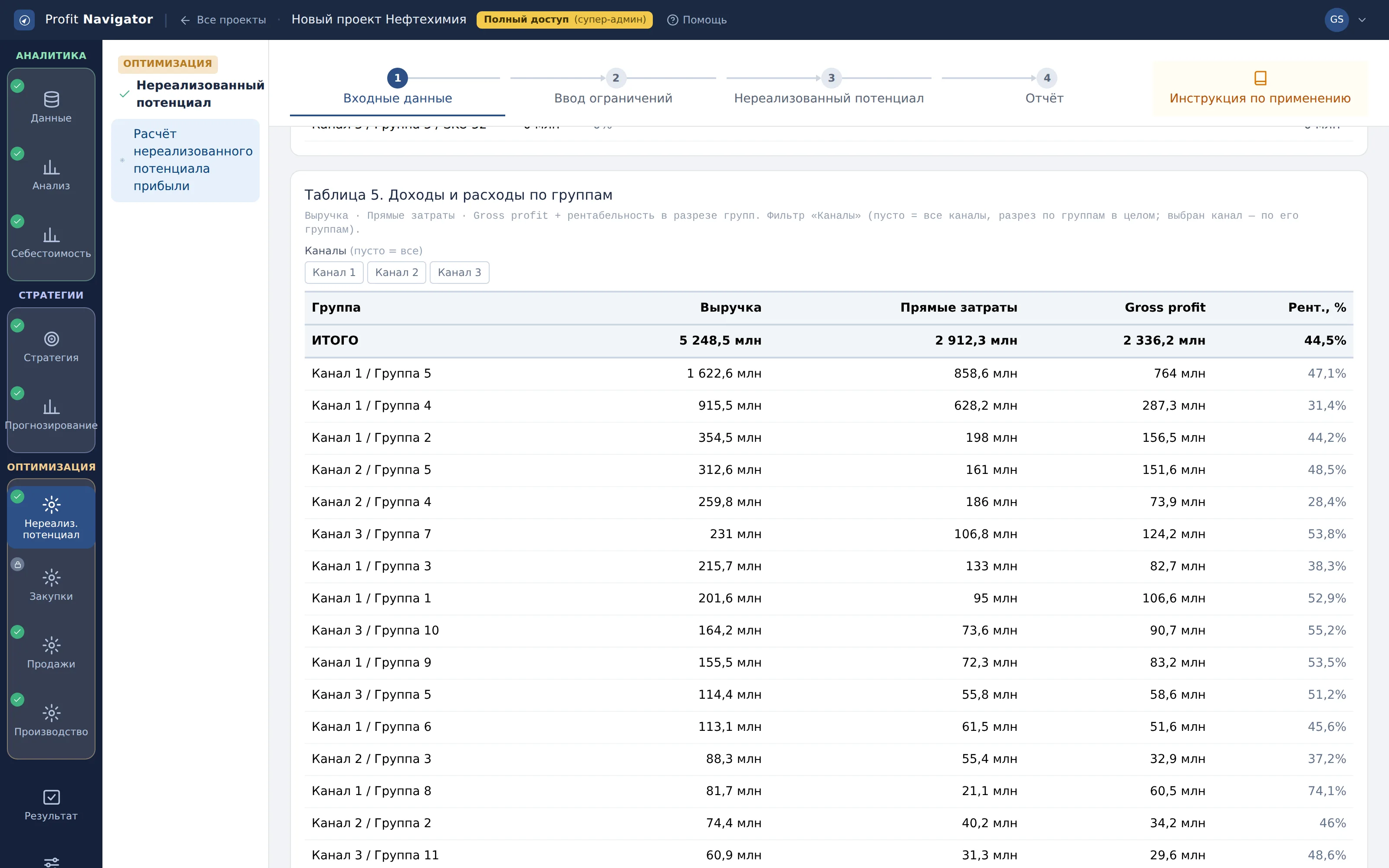Click the ИТОГО total row label
This screenshot has height=868, width=1389.
[335, 340]
